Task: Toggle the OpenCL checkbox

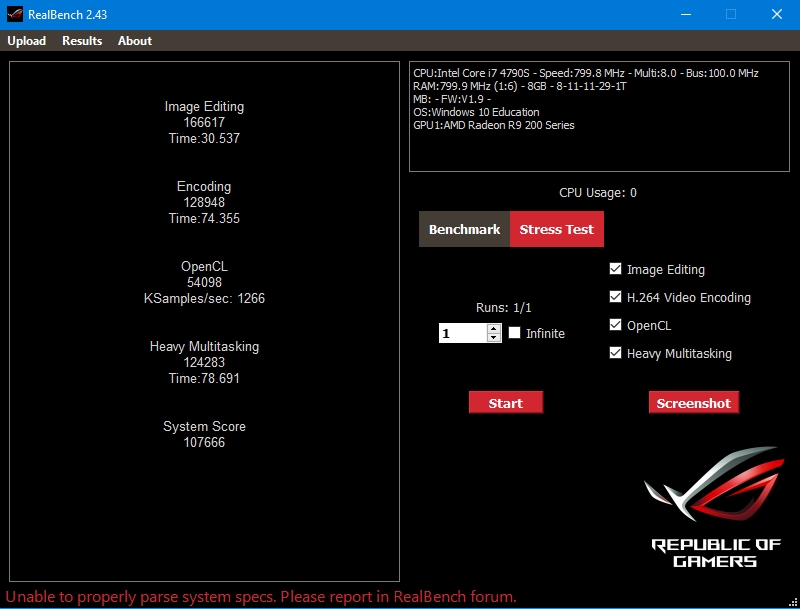Action: point(616,325)
